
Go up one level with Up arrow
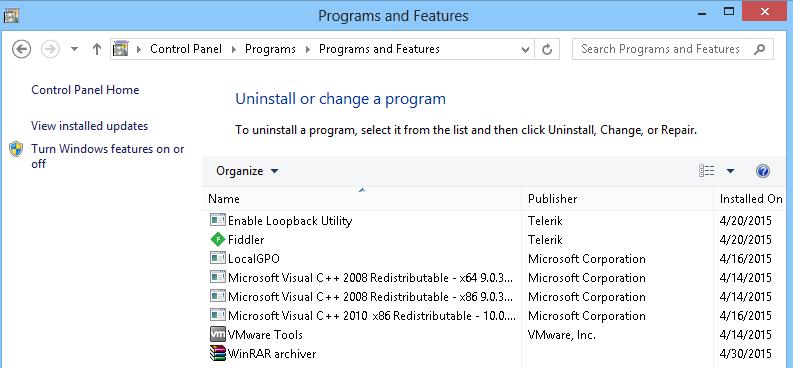click(x=97, y=49)
